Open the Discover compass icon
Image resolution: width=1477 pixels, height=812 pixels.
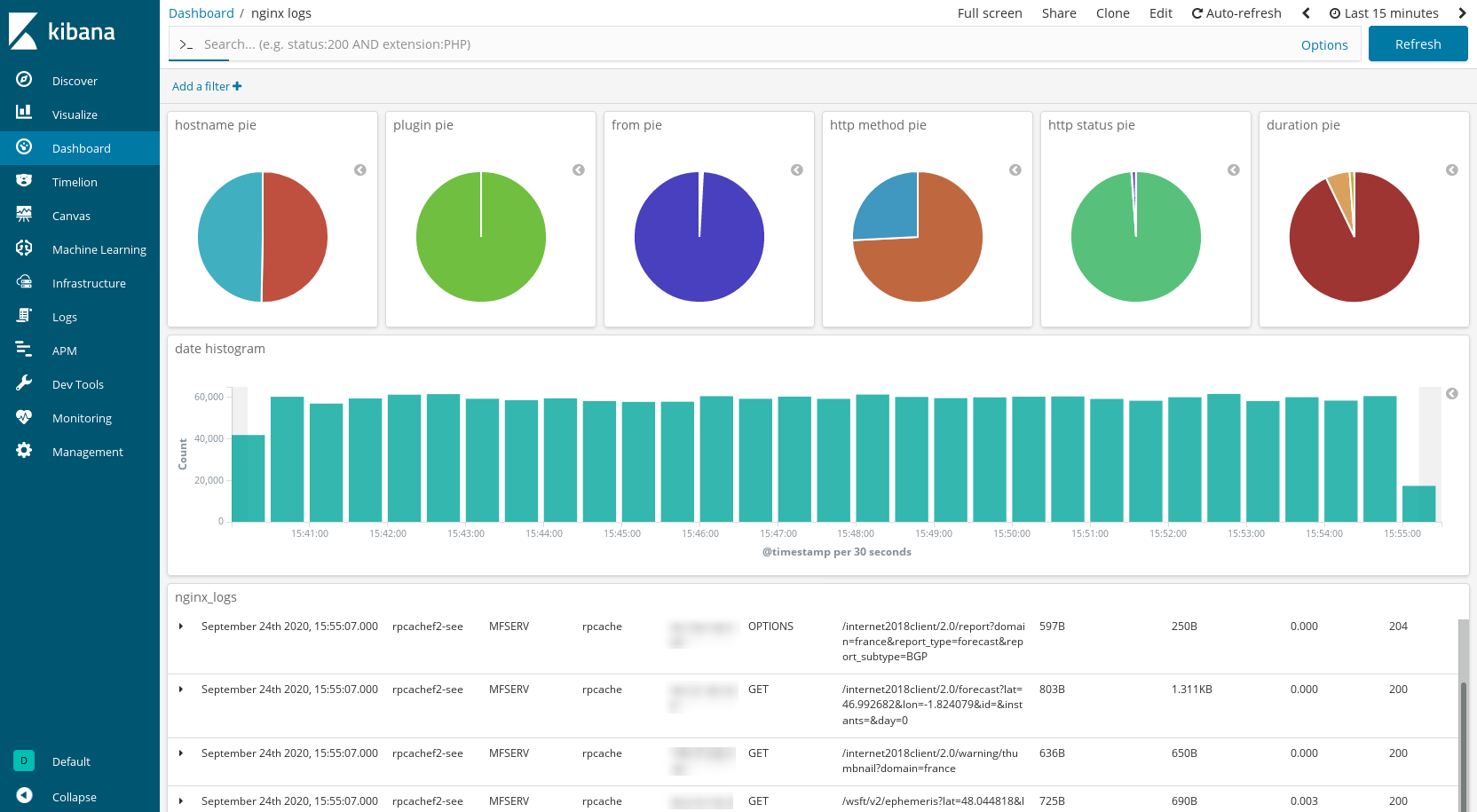pos(24,80)
